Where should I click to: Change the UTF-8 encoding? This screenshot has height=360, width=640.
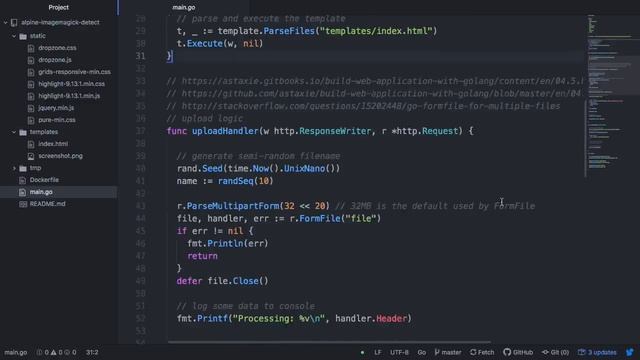click(399, 352)
